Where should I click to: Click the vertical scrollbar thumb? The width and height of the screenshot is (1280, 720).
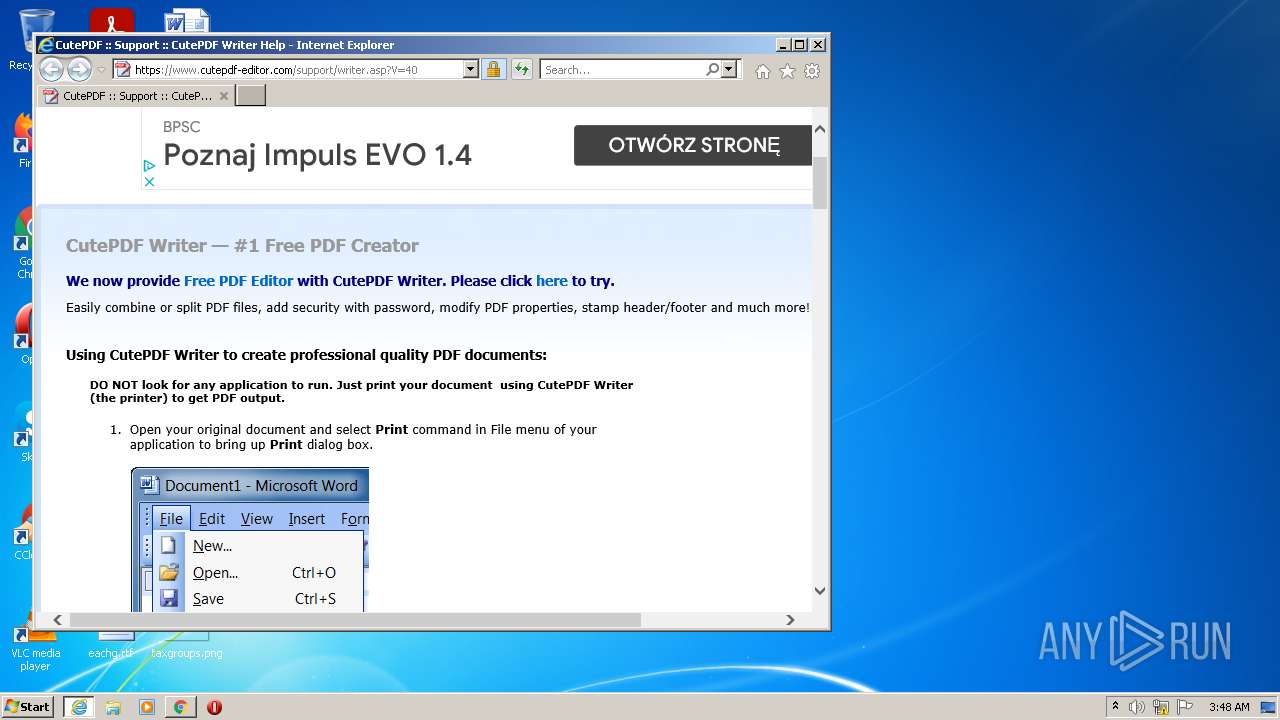point(820,182)
